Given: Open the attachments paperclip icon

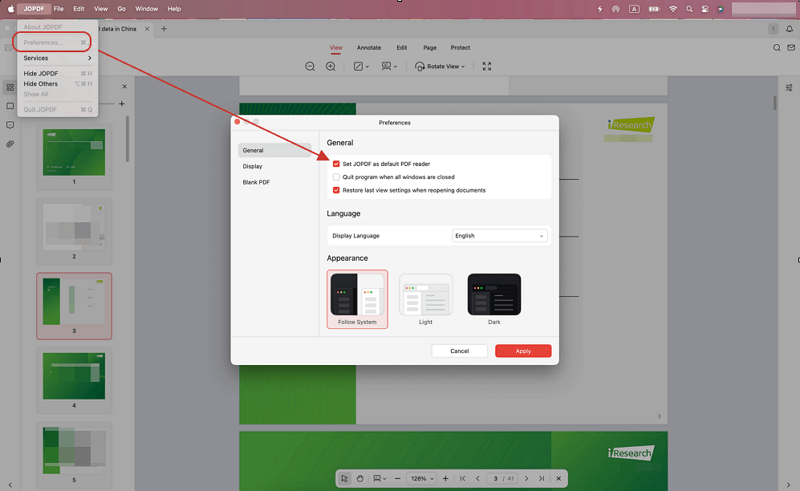Looking at the screenshot, I should [10, 144].
